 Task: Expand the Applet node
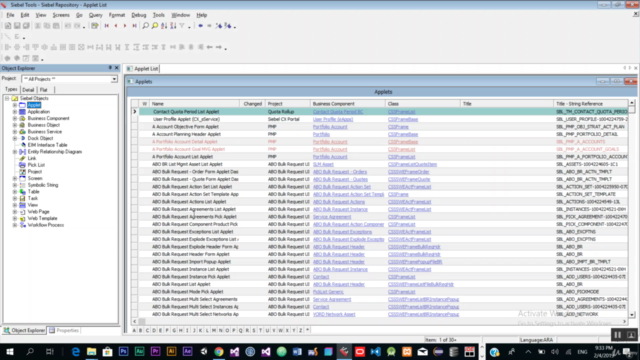tap(15, 105)
